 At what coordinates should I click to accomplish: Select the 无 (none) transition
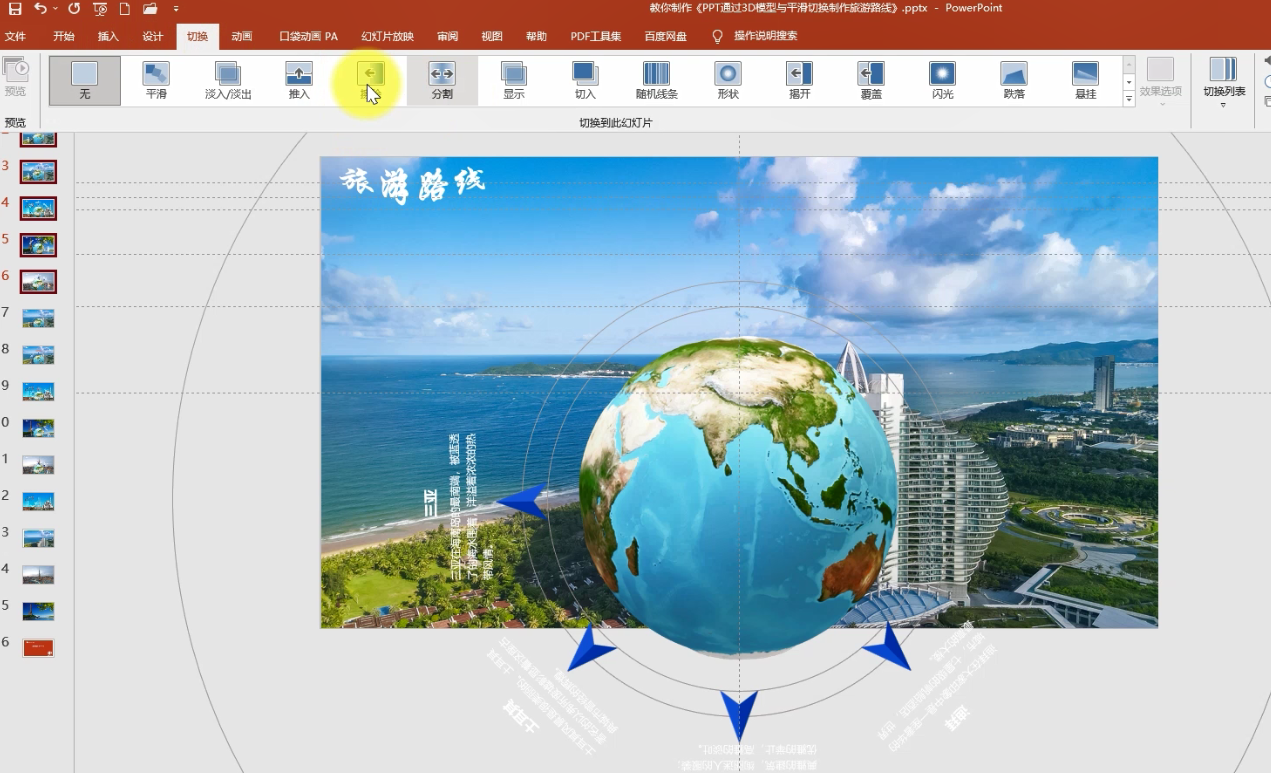tap(85, 81)
